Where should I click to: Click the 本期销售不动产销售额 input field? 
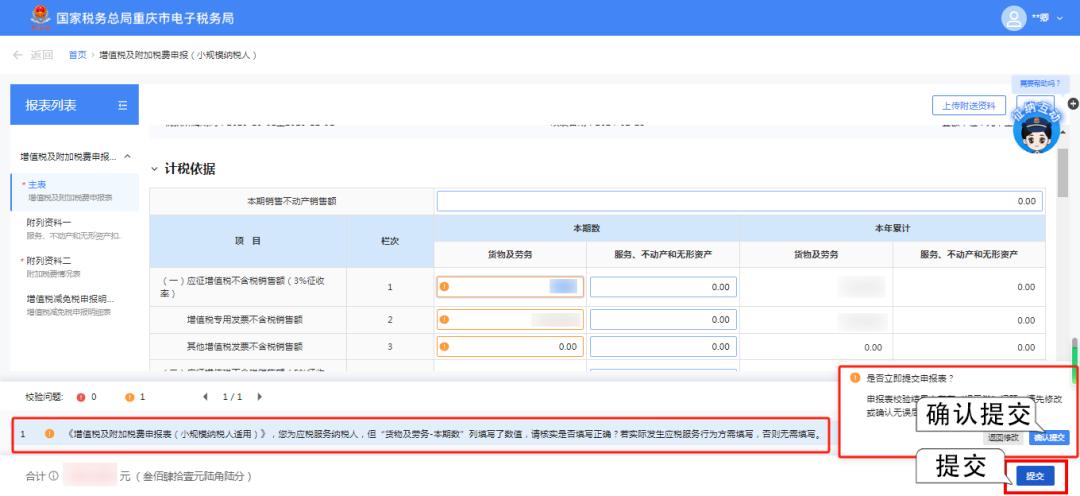pos(739,201)
